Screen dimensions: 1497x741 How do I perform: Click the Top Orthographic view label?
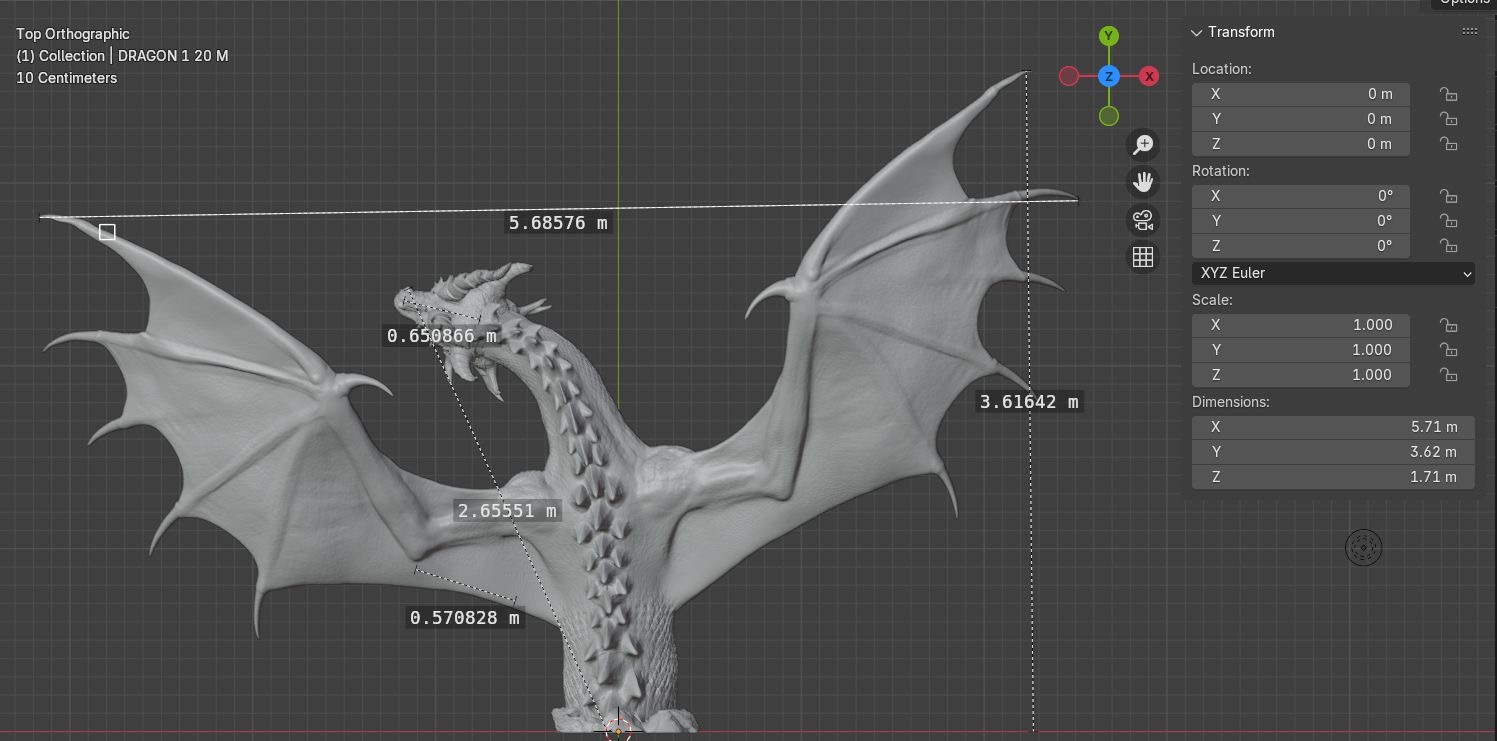(x=73, y=34)
